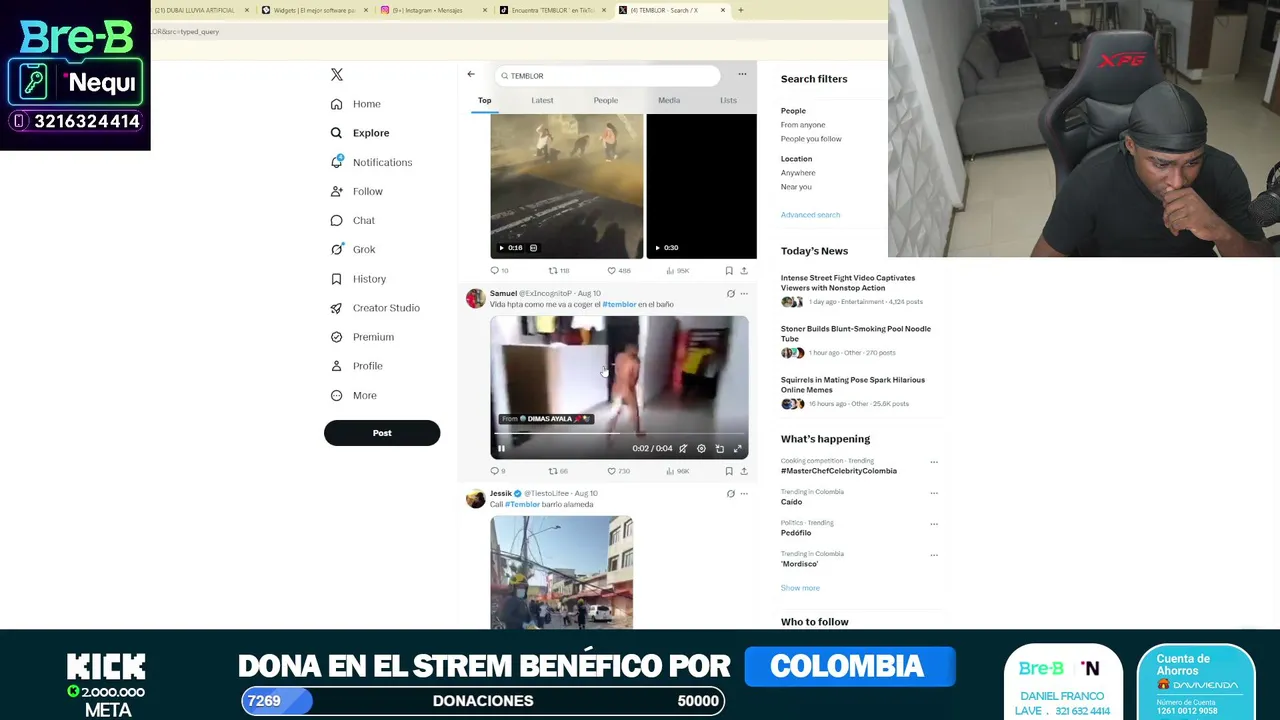Enter fullscreen on Samuel's video
Screen dimensions: 1280x720
click(x=737, y=449)
